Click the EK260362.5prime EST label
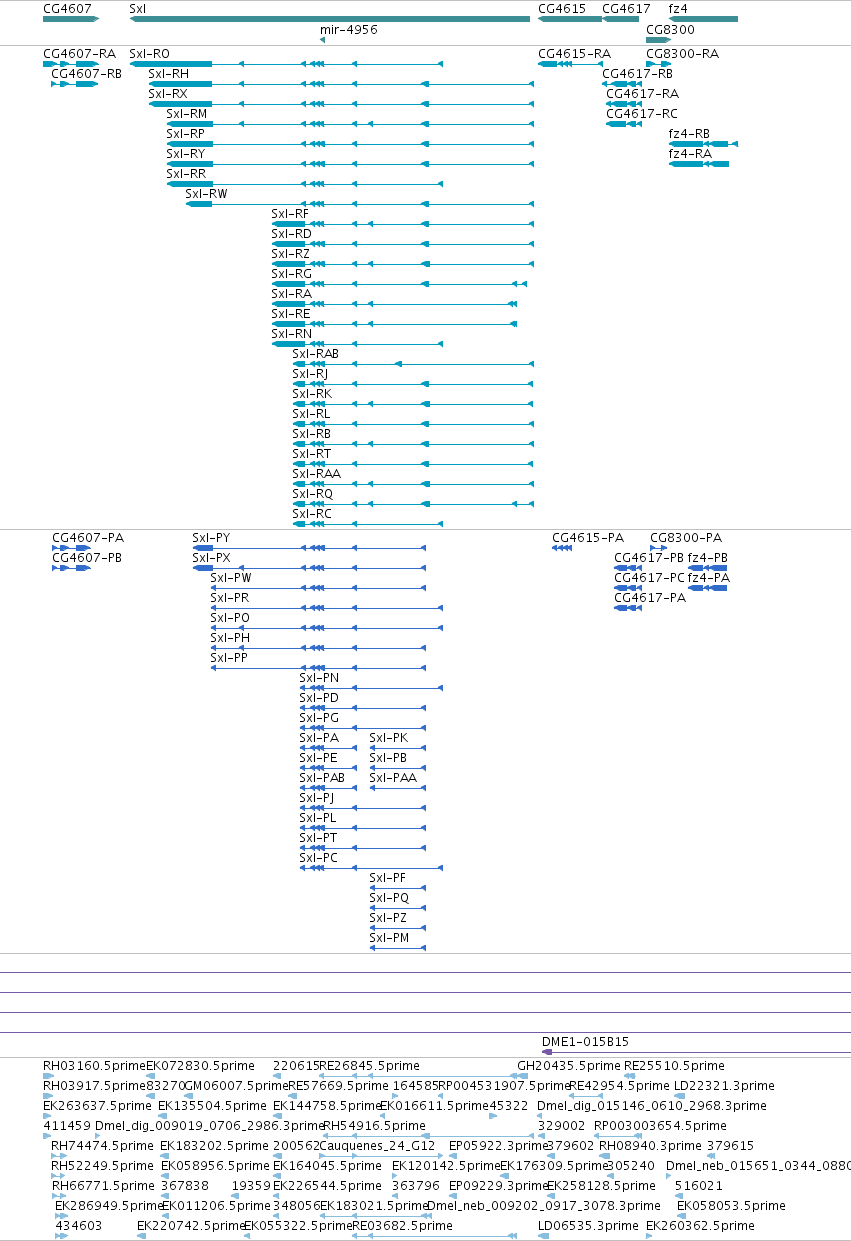Screen dimensions: 851x1241 click(700, 1226)
